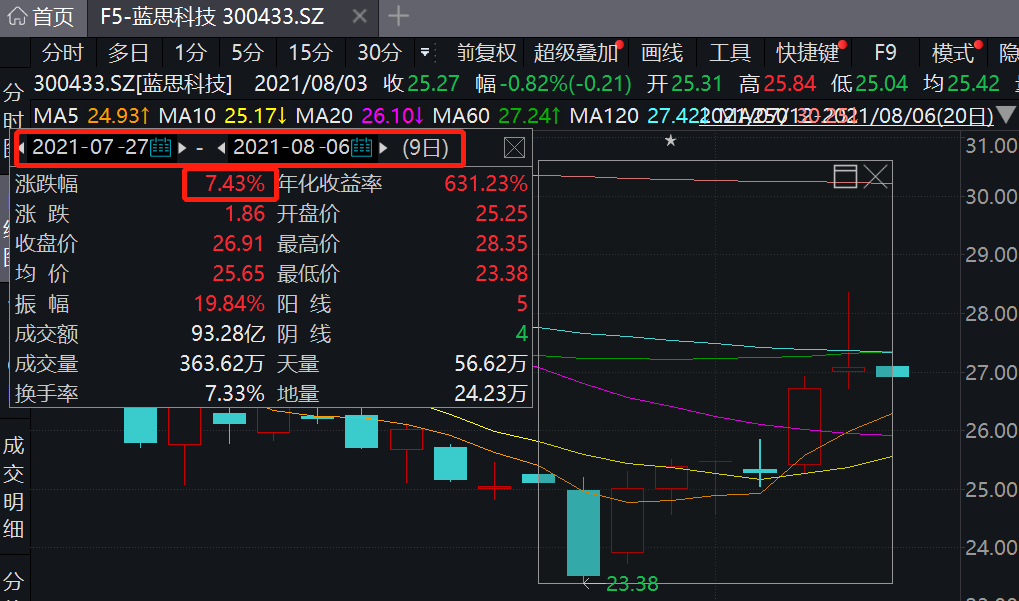
Task: Select the 多日 chart period
Action: (x=128, y=53)
